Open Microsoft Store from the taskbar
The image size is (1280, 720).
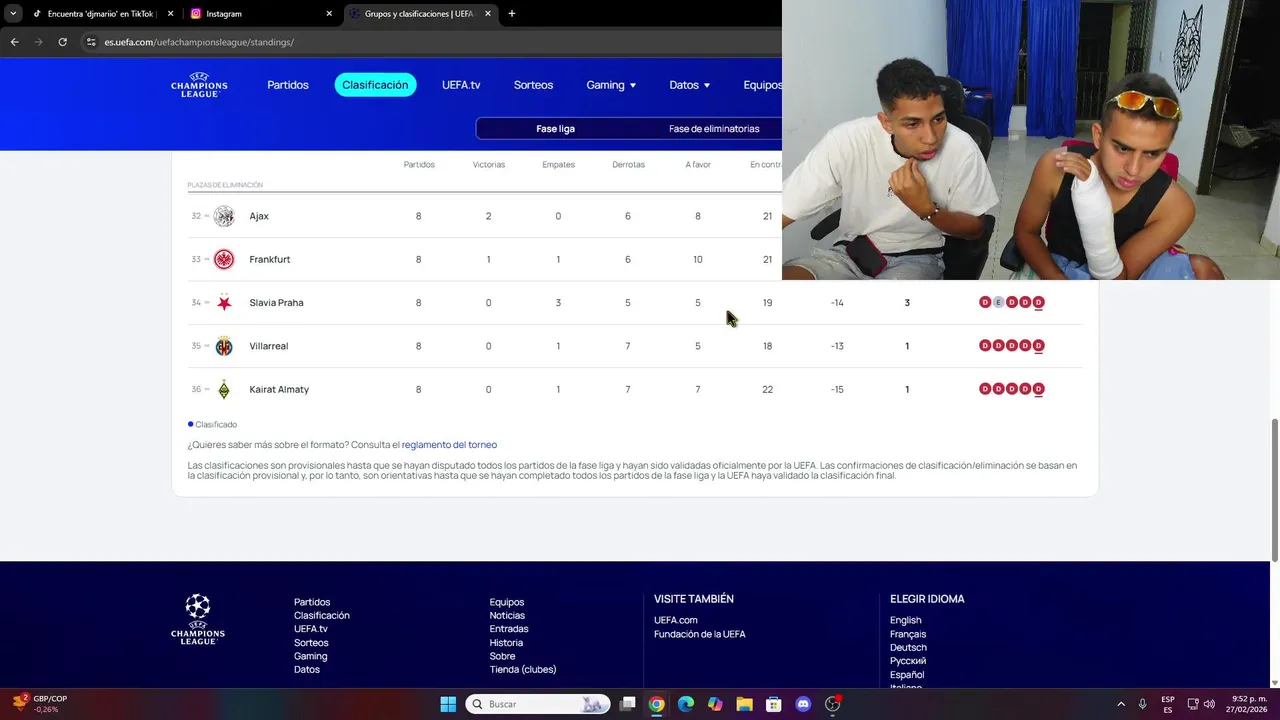[773, 704]
